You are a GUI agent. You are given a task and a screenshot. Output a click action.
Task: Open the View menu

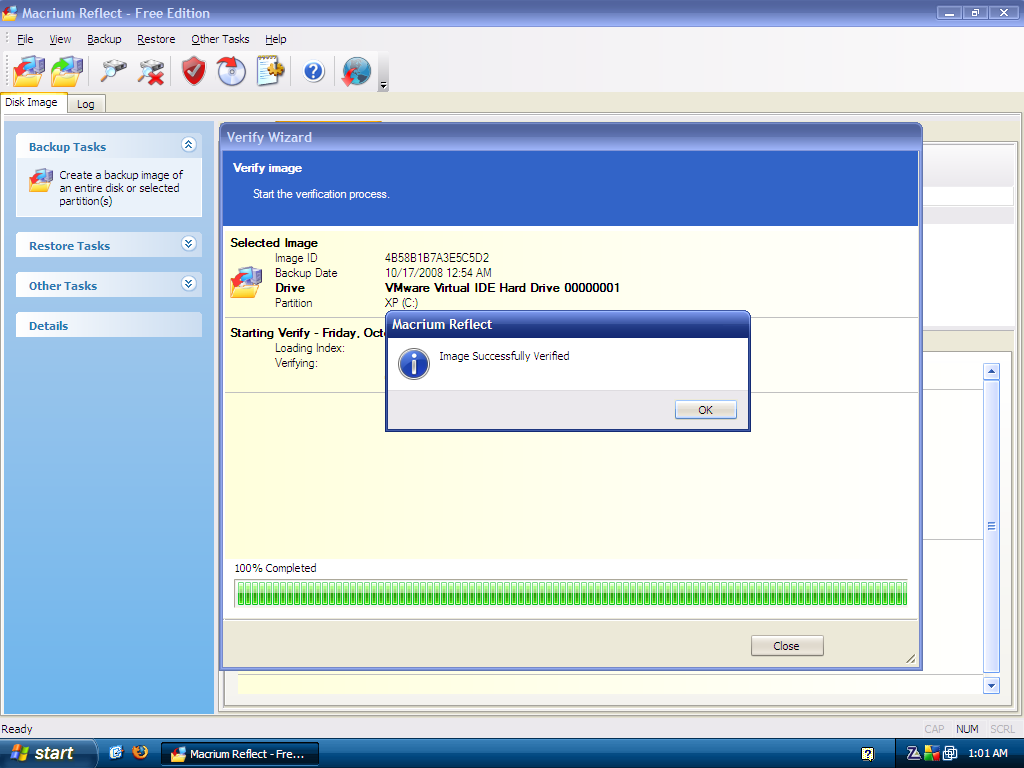(60, 39)
